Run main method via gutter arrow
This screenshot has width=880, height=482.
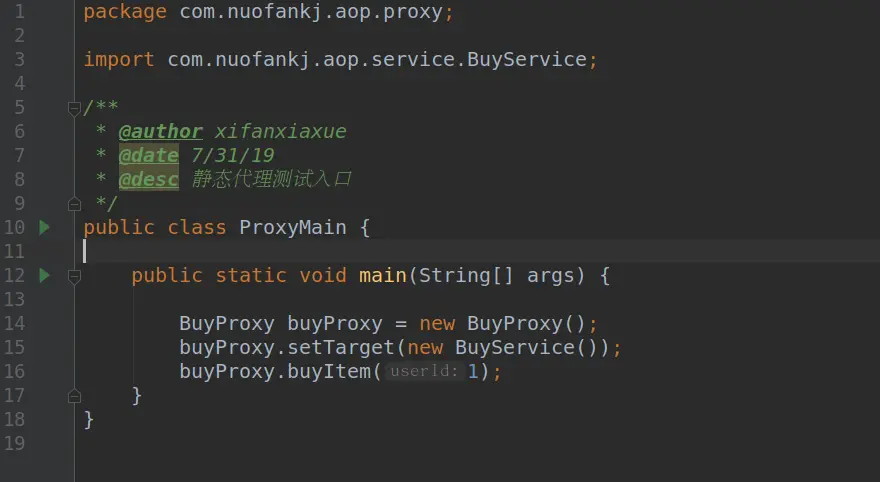(44, 276)
